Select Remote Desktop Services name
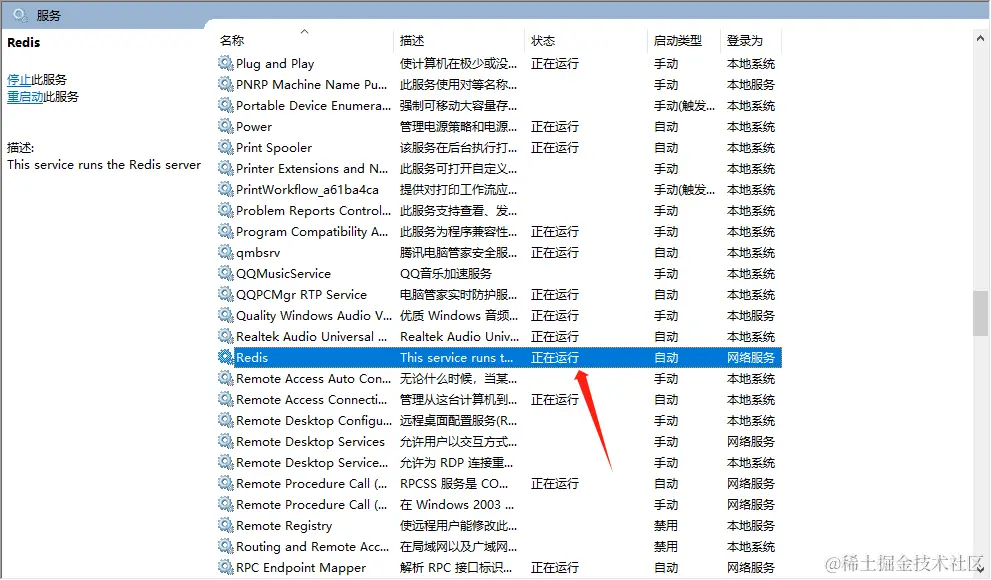Image resolution: width=991 pixels, height=580 pixels. click(x=310, y=442)
